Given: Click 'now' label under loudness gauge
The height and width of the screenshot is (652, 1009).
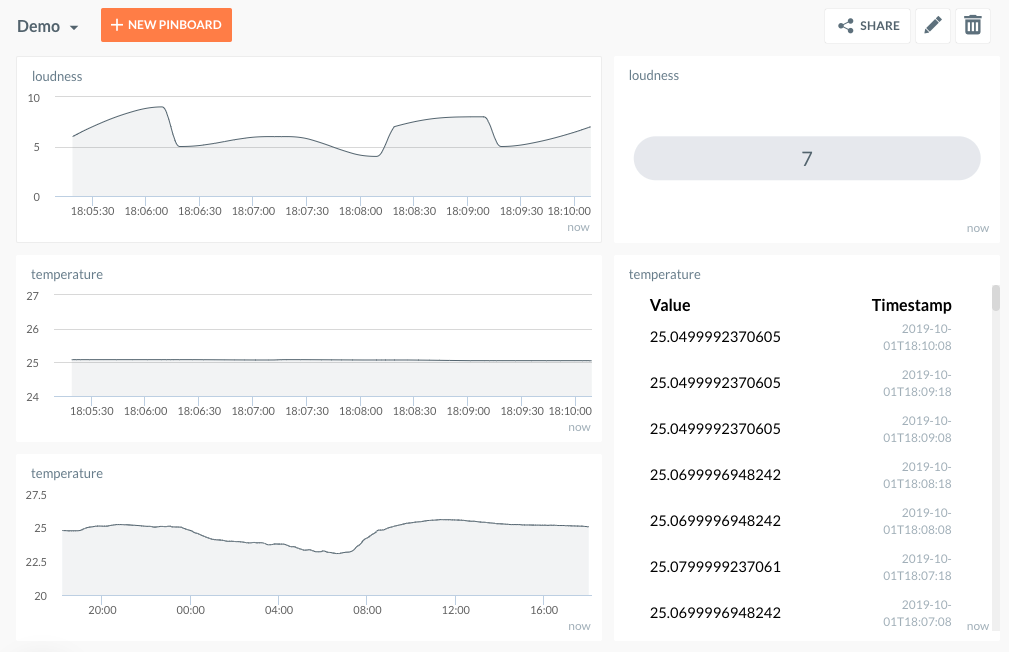Looking at the screenshot, I should point(977,228).
